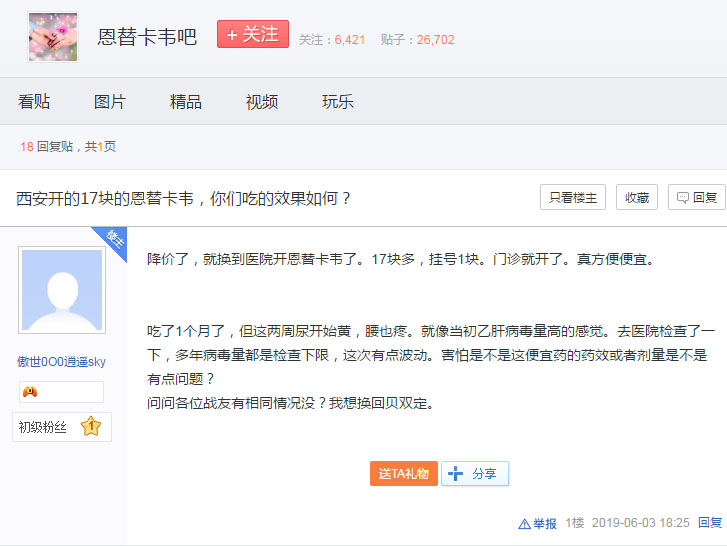
Task: Follow the forum with +关注 button
Action: pyautogui.click(x=253, y=34)
